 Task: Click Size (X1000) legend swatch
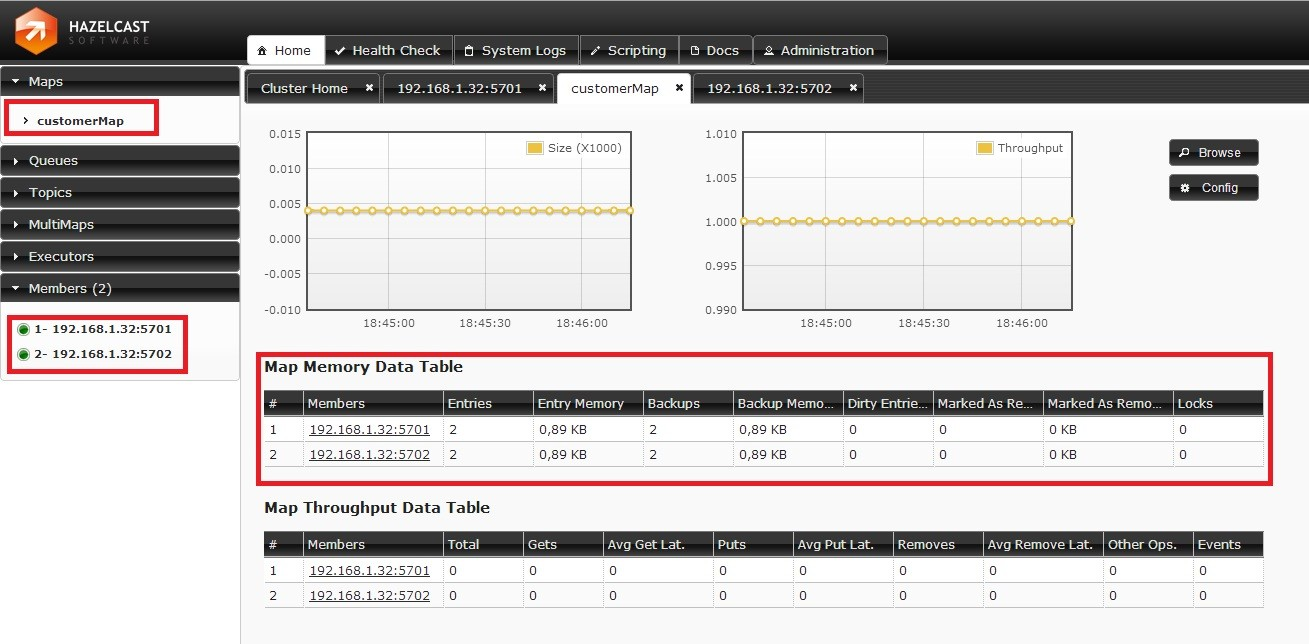tap(535, 148)
